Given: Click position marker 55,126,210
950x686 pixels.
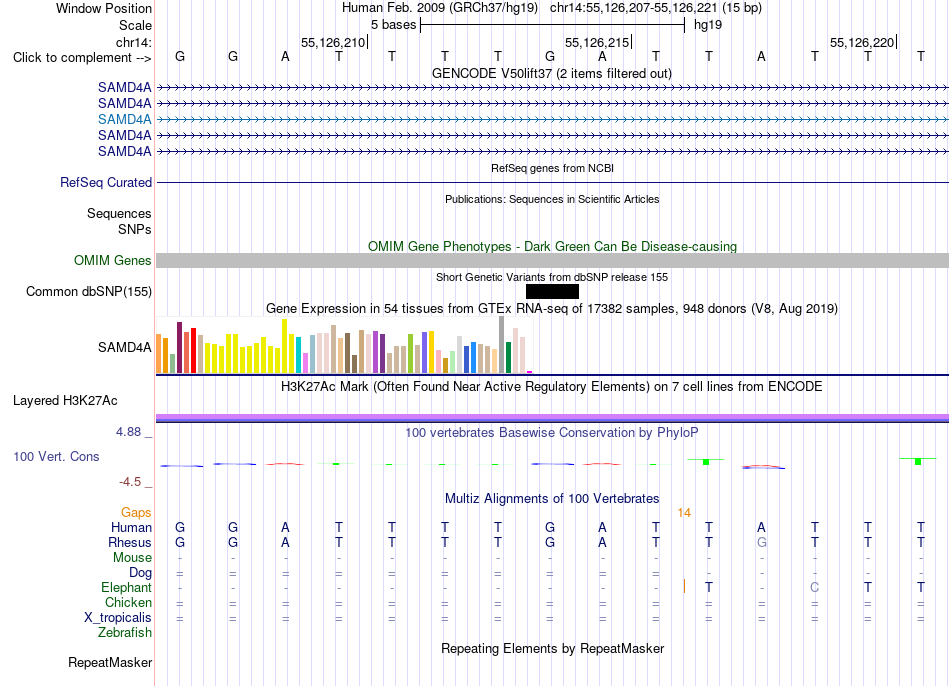Looking at the screenshot, I should 333,42.
